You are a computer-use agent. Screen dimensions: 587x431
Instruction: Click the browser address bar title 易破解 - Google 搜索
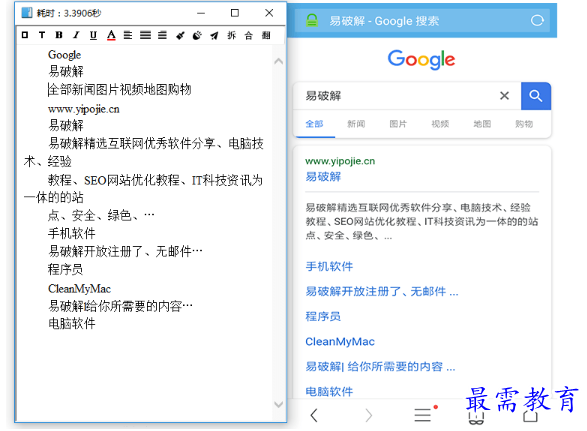pyautogui.click(x=384, y=21)
